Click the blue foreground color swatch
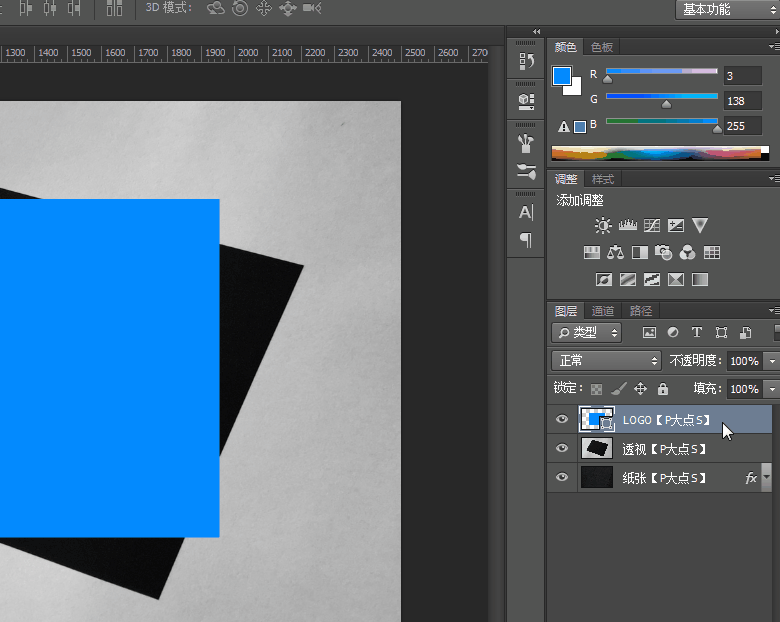780x622 pixels. point(562,76)
